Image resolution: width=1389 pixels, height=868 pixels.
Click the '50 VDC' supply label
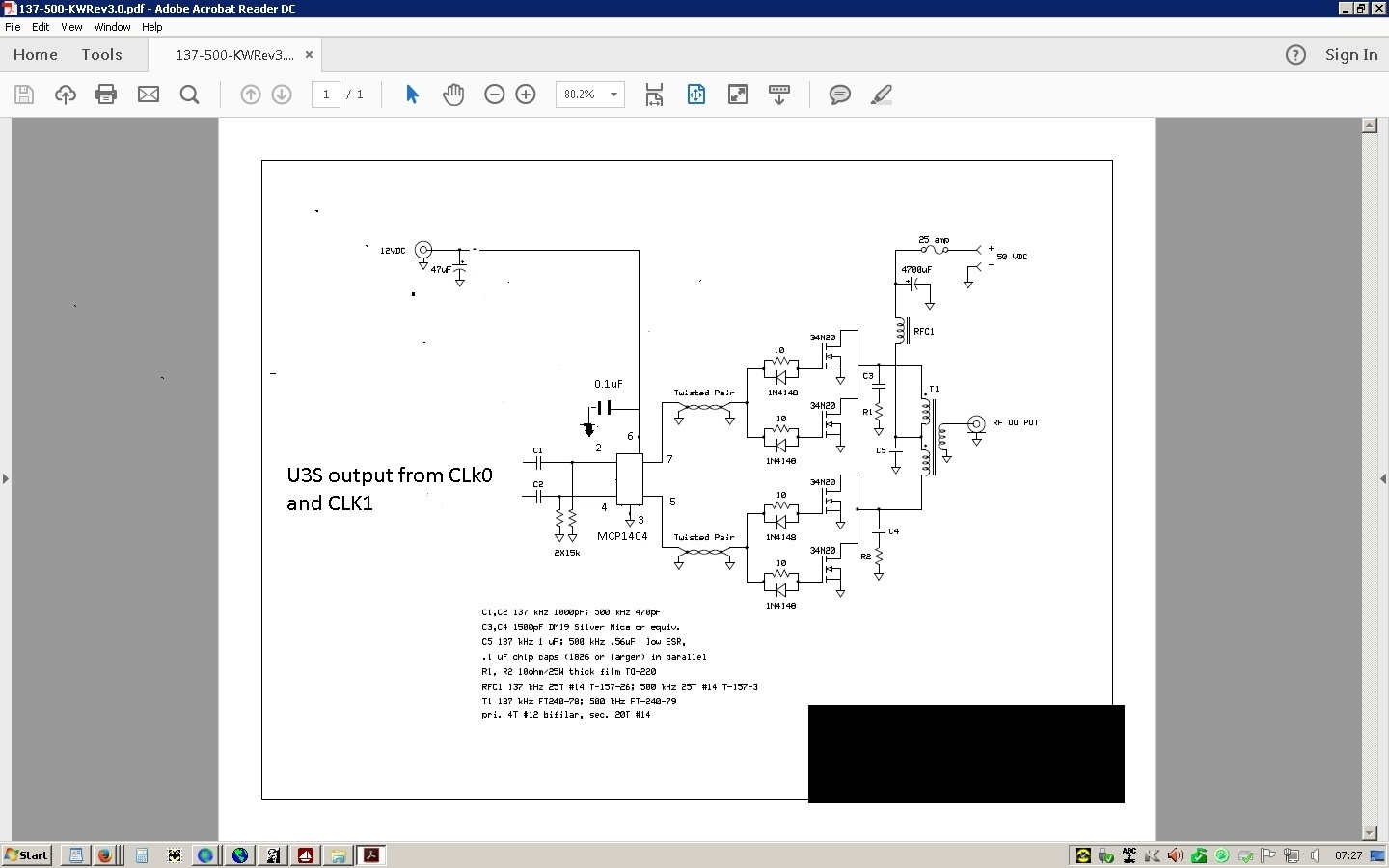[1012, 257]
